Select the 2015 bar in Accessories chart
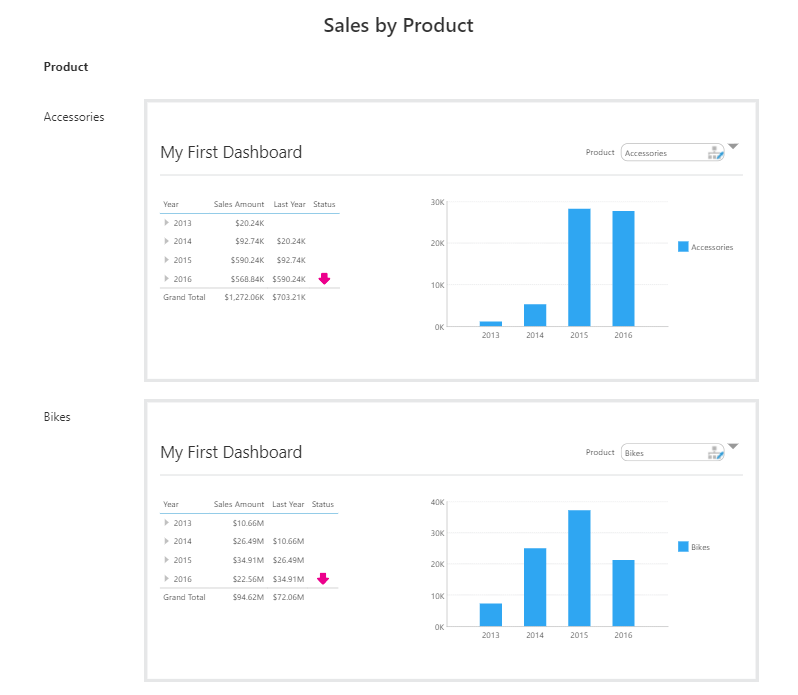This screenshot has width=798, height=695. pos(579,267)
